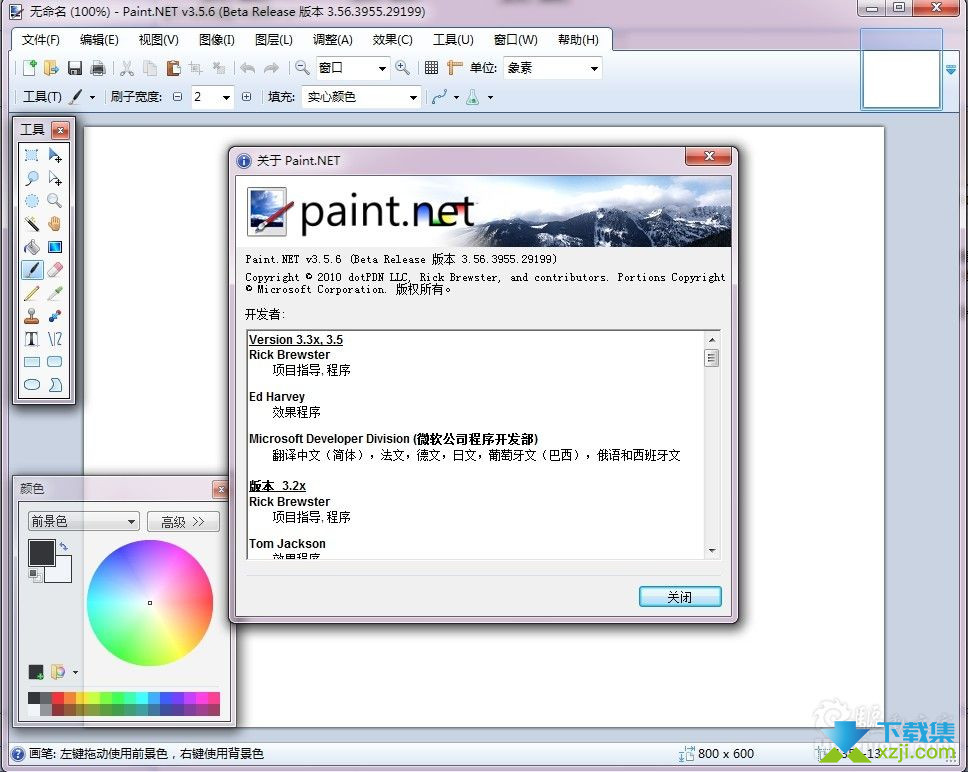Increase the brush width with plus button
The height and width of the screenshot is (772, 968).
pos(246,97)
